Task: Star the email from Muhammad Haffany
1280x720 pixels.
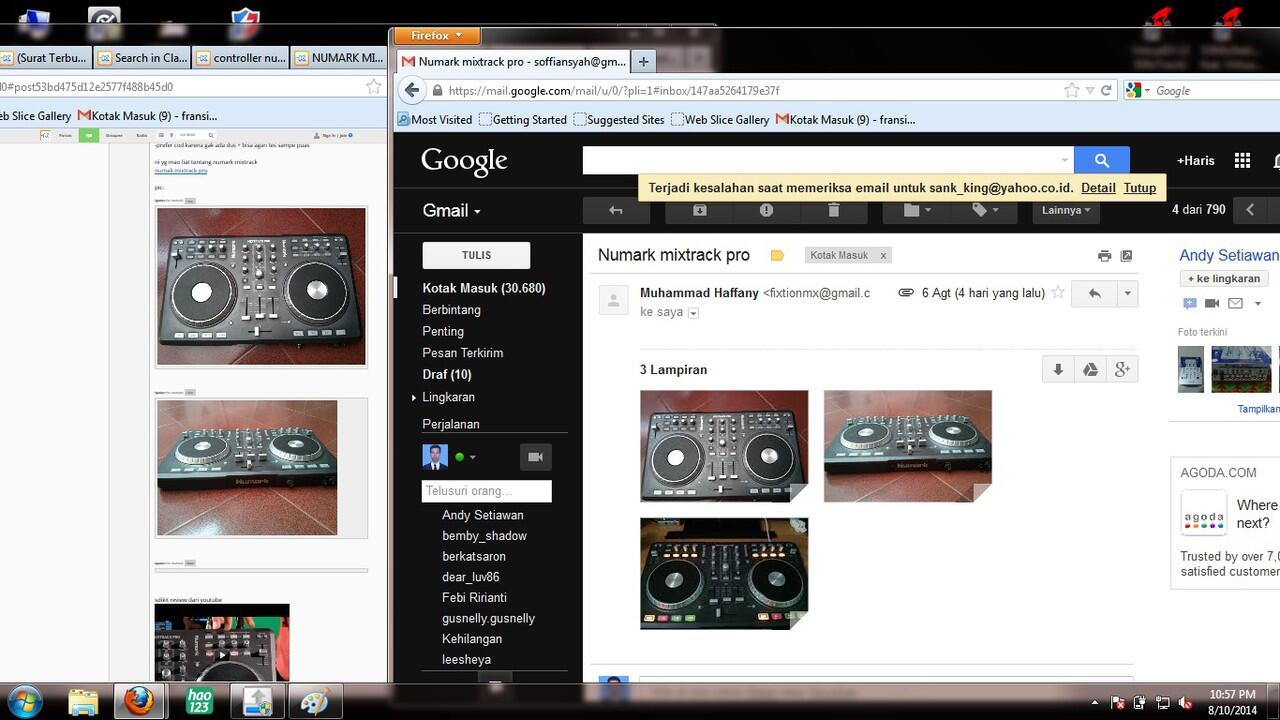Action: click(x=1058, y=293)
